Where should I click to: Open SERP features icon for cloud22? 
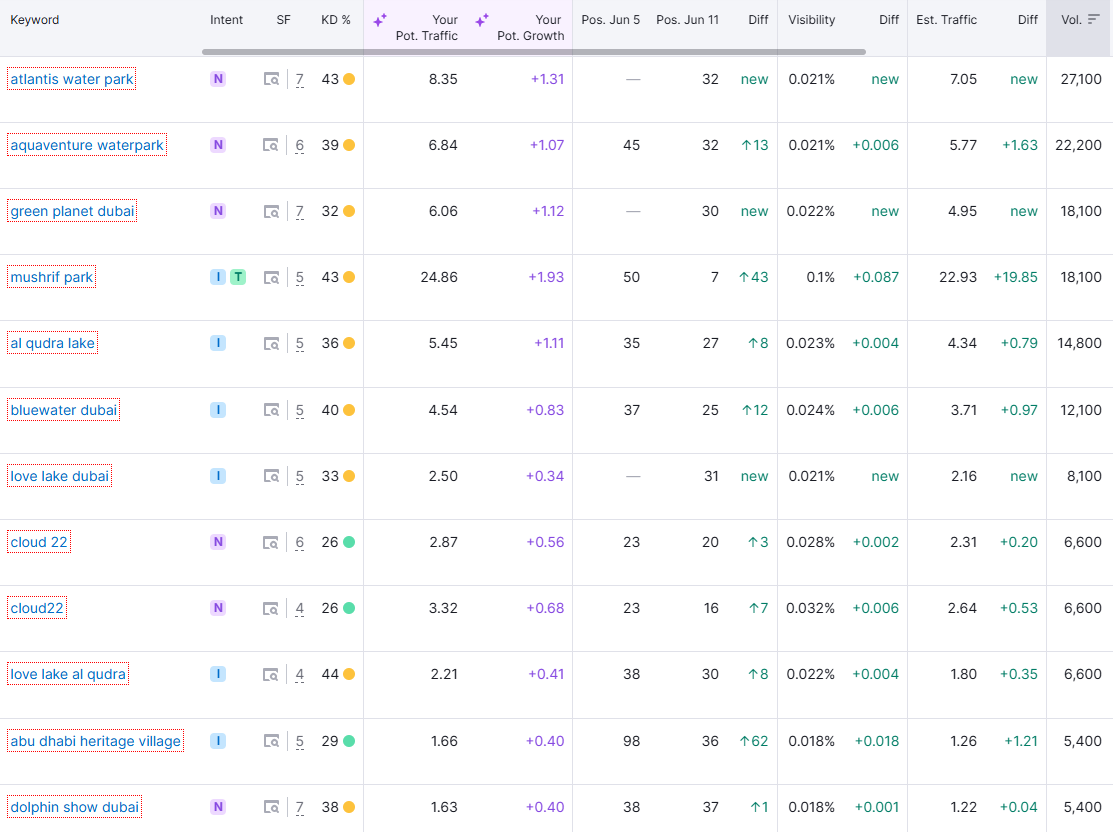click(271, 608)
